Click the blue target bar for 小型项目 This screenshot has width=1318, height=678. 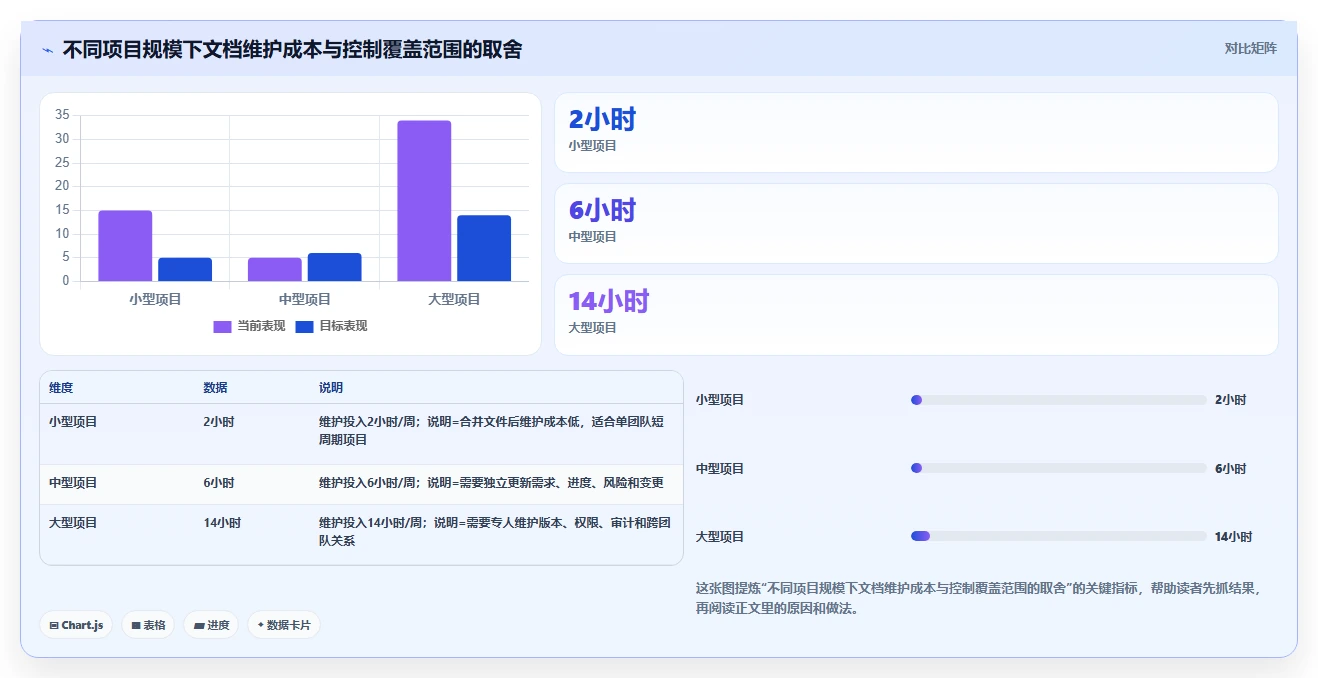click(x=185, y=270)
